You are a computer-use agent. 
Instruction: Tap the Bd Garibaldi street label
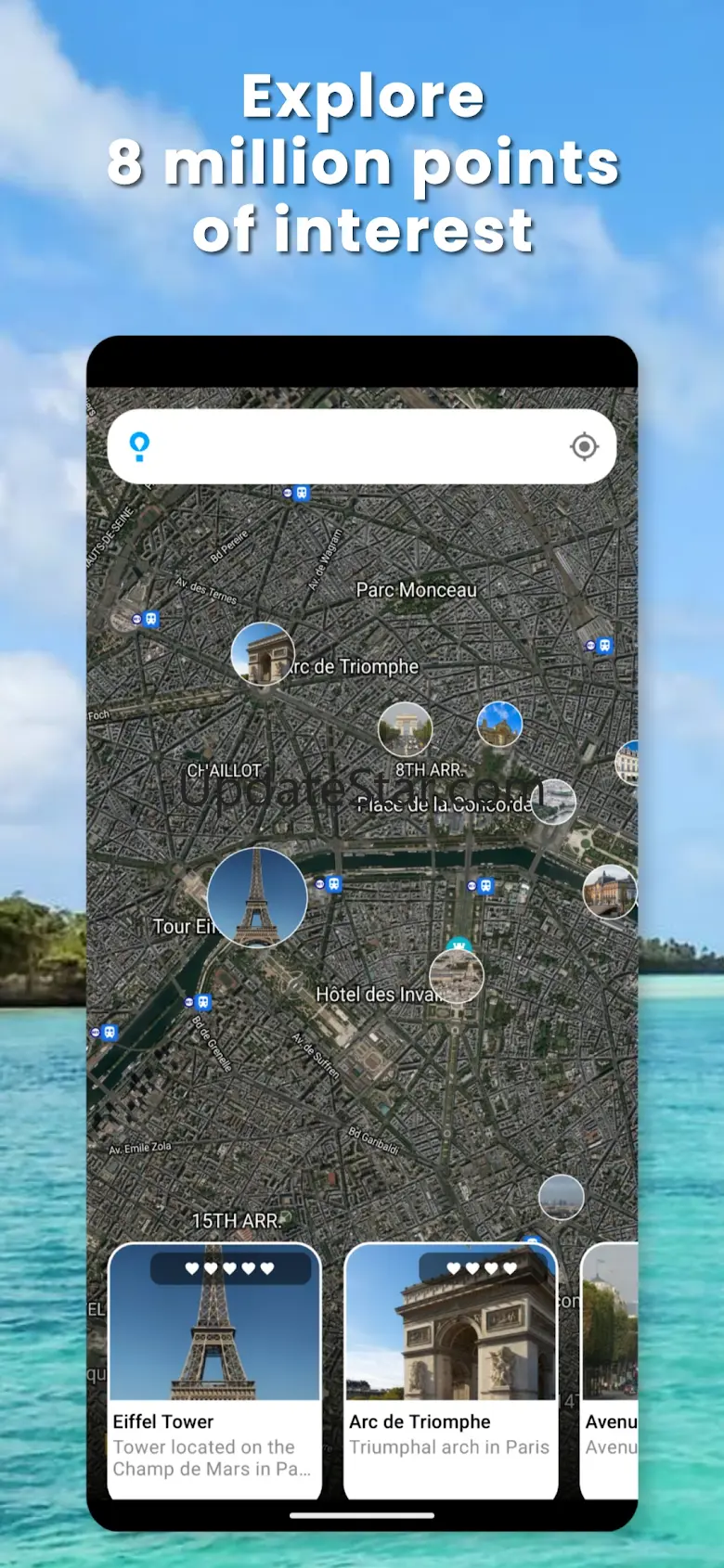[373, 1140]
